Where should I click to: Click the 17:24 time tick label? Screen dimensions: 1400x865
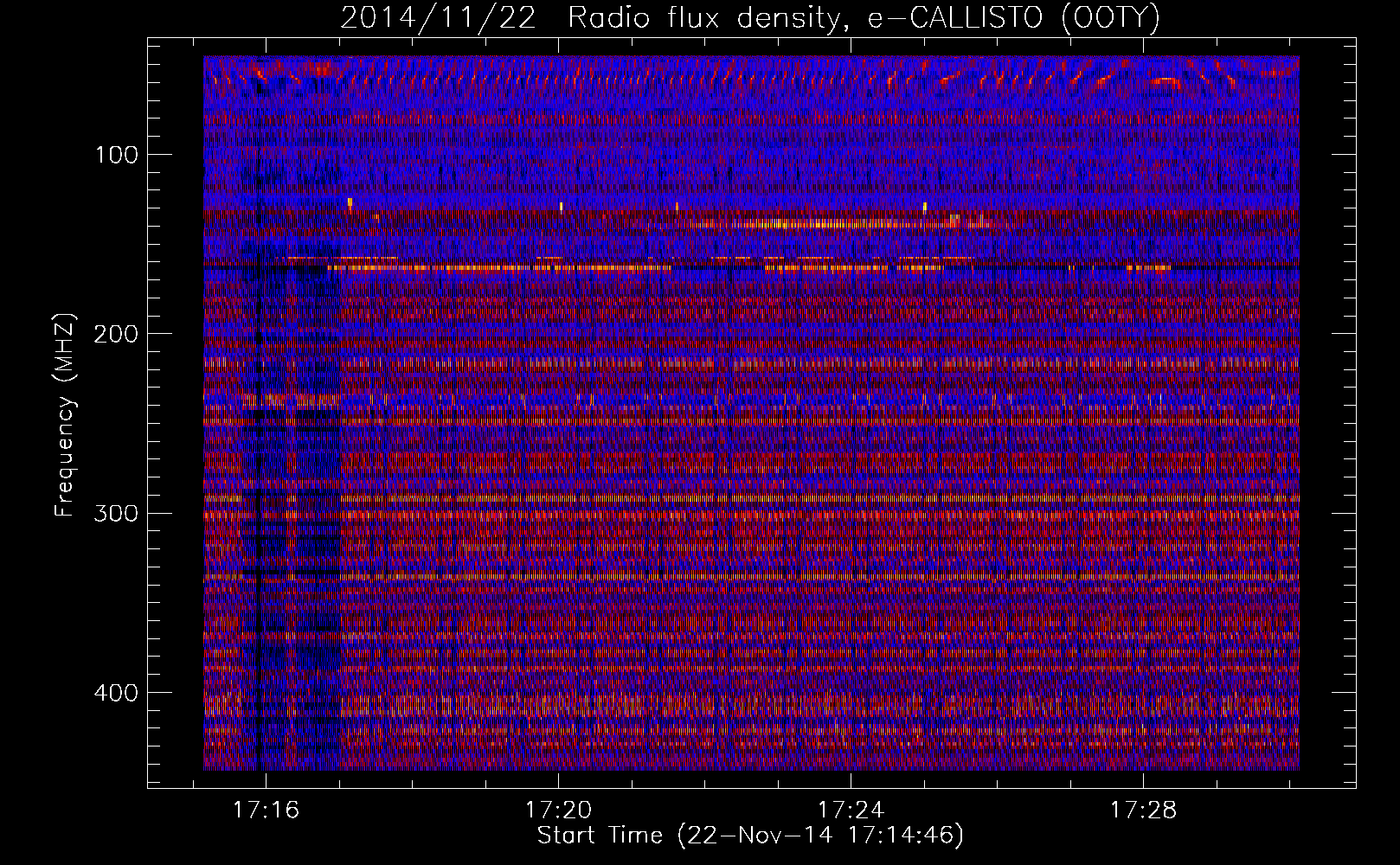(851, 810)
